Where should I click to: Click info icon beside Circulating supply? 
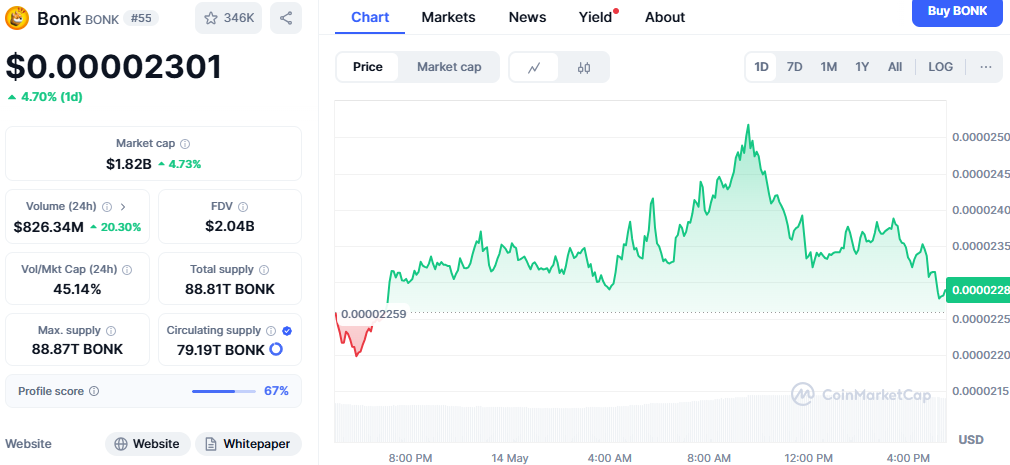click(x=271, y=331)
